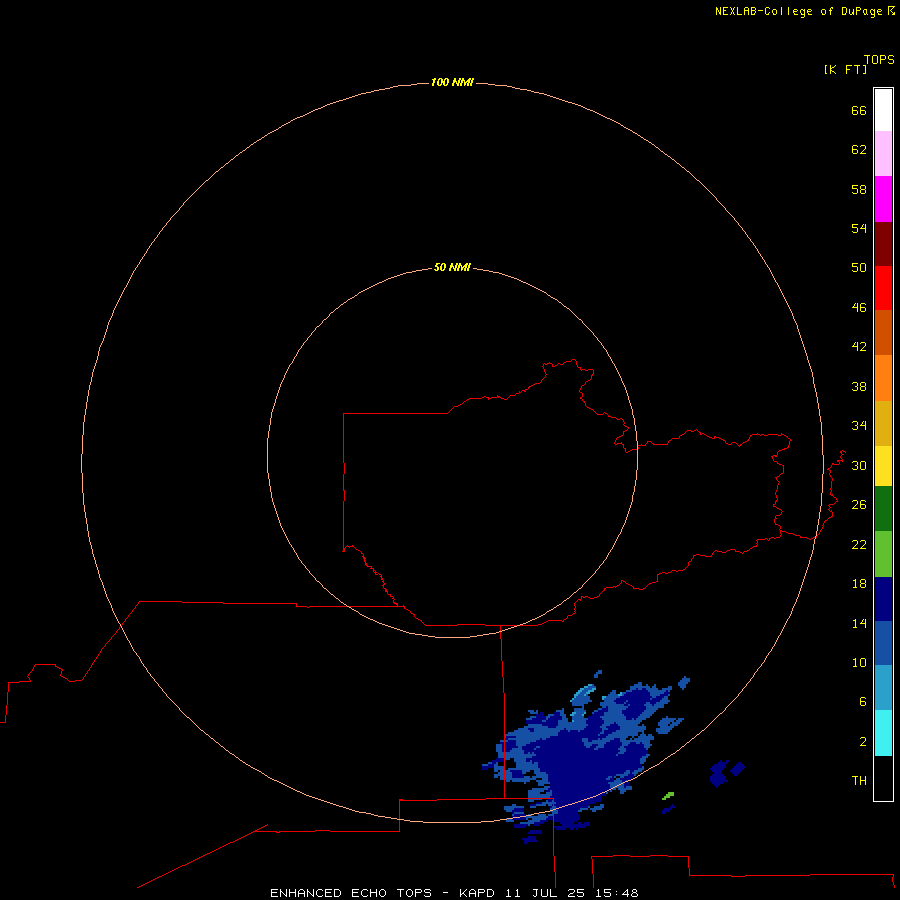This screenshot has width=900, height=900.
Task: Click the black TH legend swatch
Action: pos(883,778)
